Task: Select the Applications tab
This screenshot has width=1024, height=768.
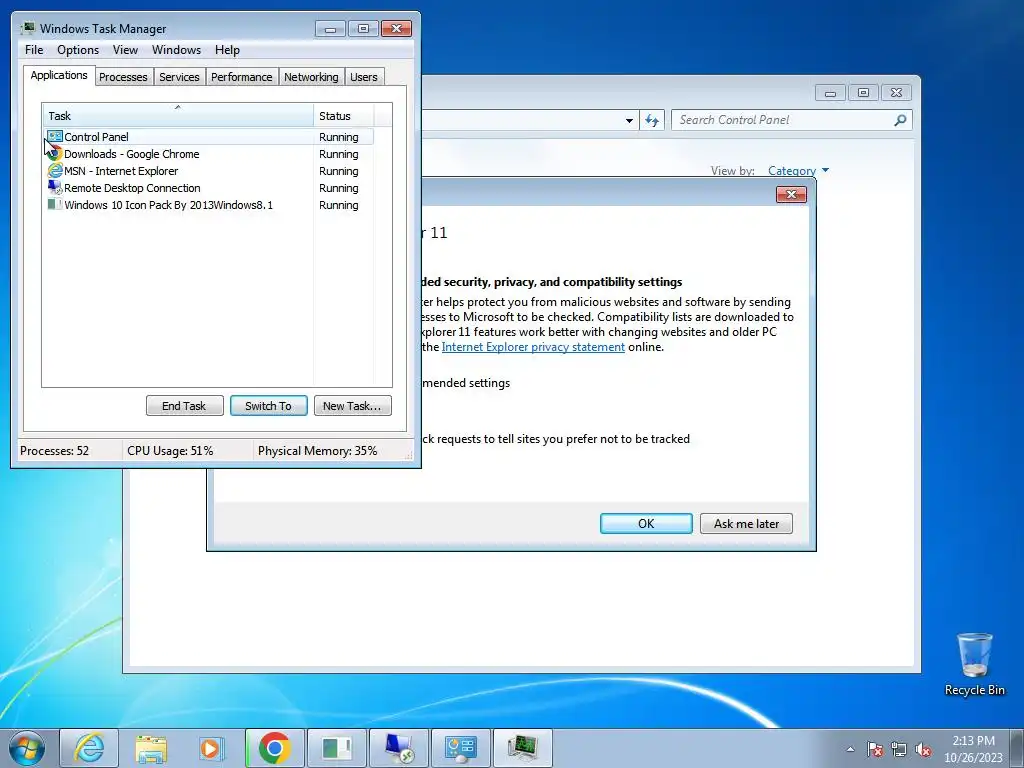Action: (59, 75)
